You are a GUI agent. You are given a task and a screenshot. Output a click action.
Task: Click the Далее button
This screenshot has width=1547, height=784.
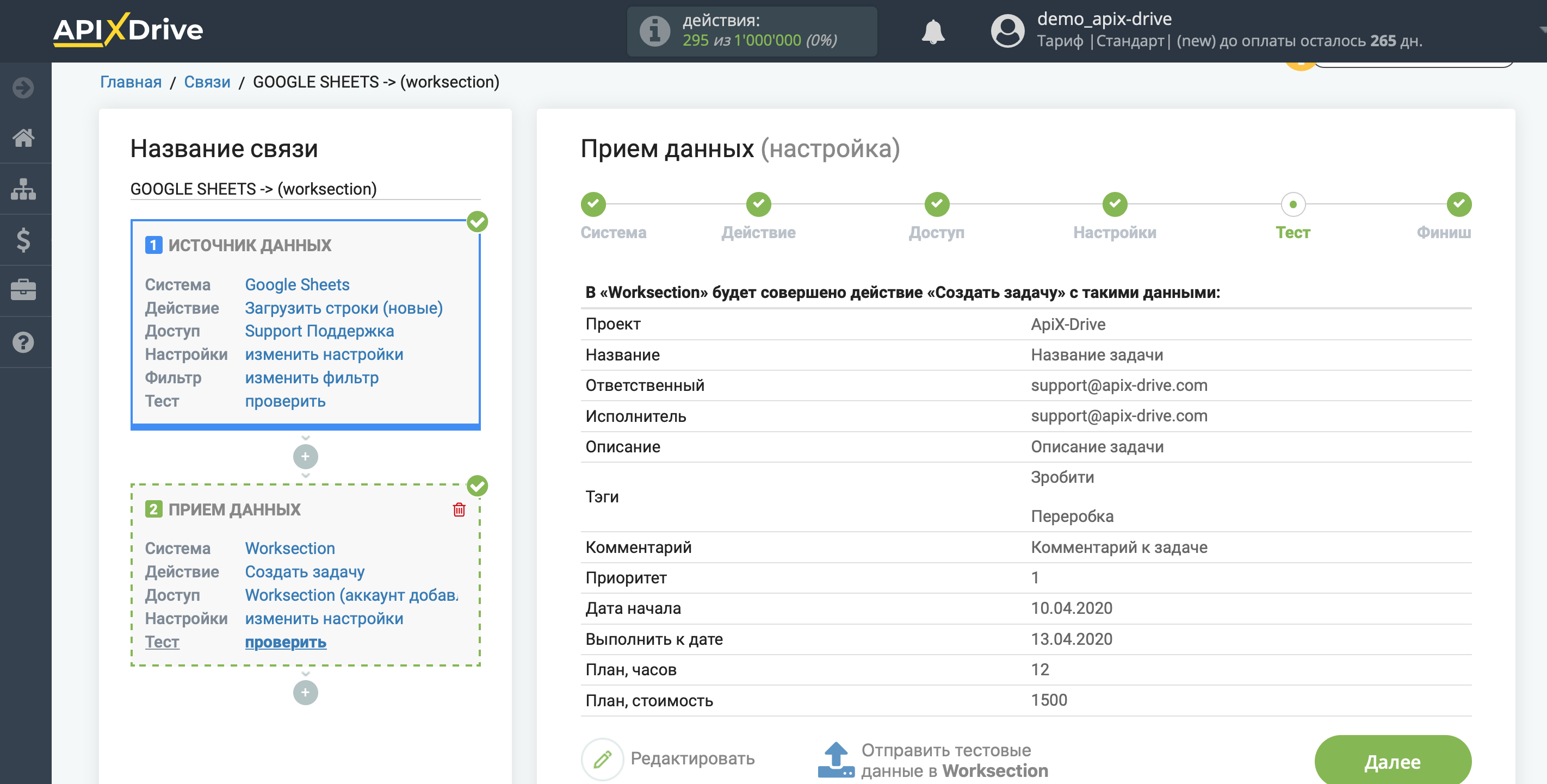tap(1393, 761)
